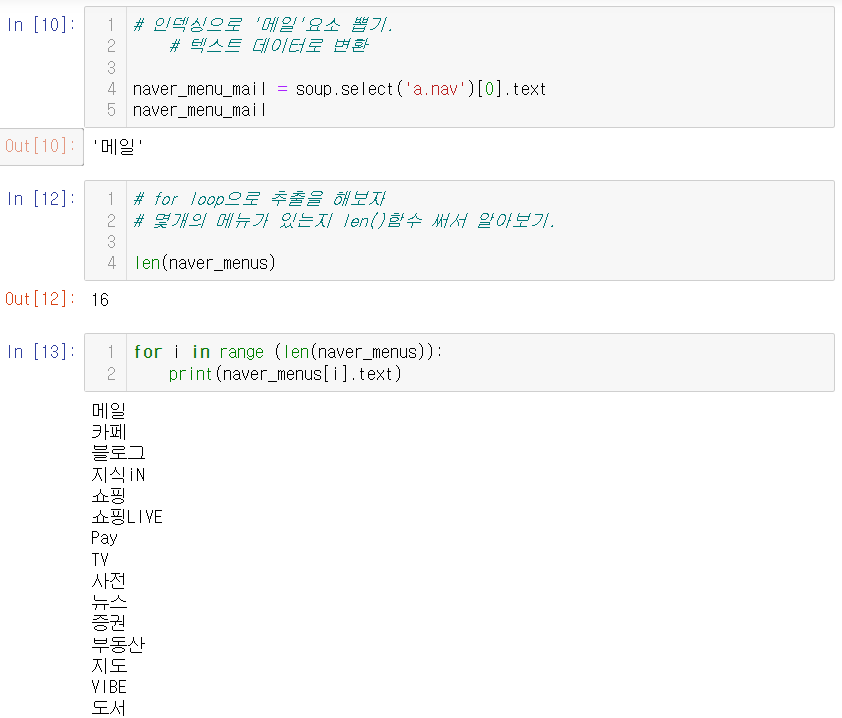This screenshot has width=842, height=718.
Task: Click '부동산' in the printed output
Action: pyautogui.click(x=118, y=644)
